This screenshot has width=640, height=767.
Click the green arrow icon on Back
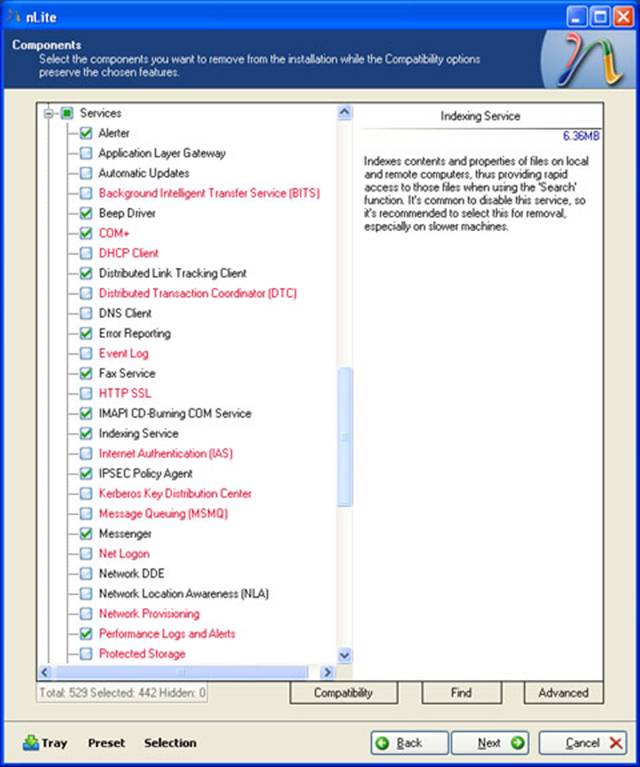point(383,743)
